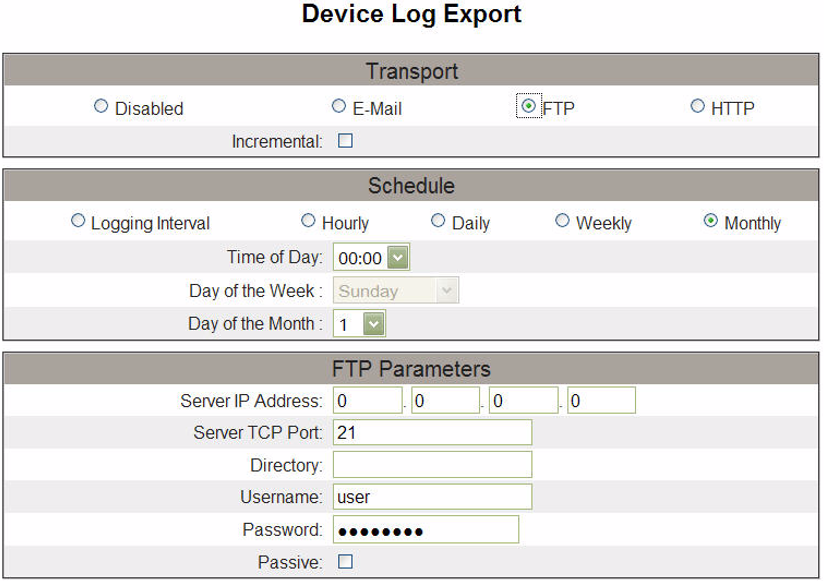Enable the Incremental checkbox

click(345, 141)
